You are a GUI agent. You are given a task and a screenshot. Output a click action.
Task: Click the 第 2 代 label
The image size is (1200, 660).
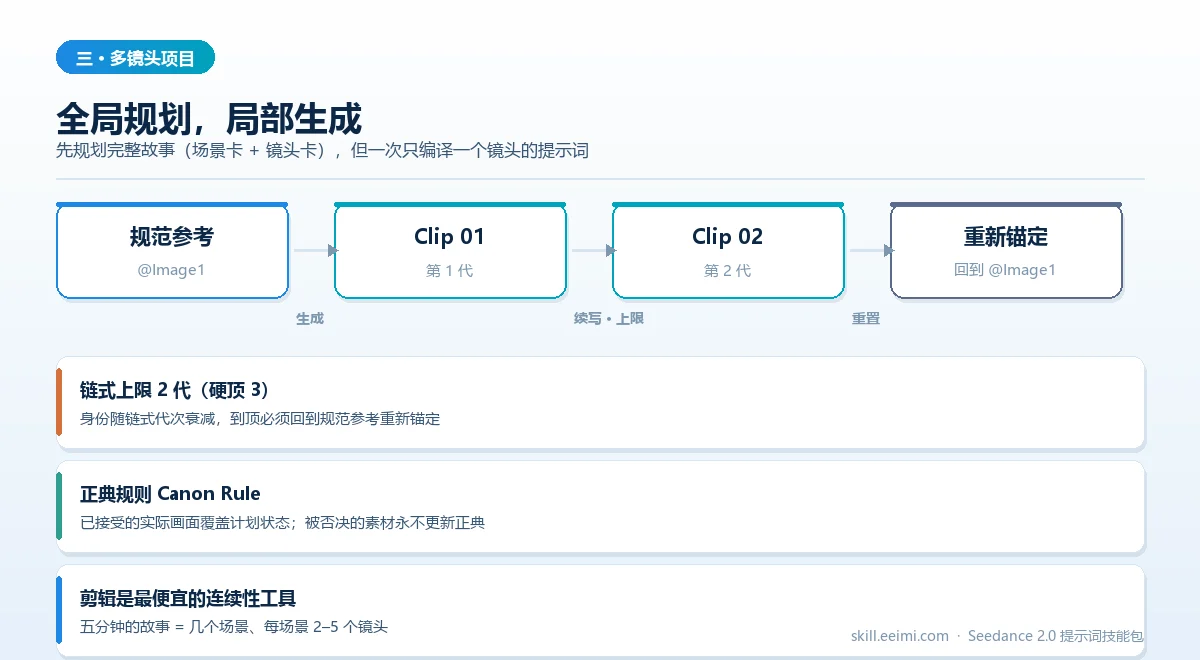[x=728, y=270]
